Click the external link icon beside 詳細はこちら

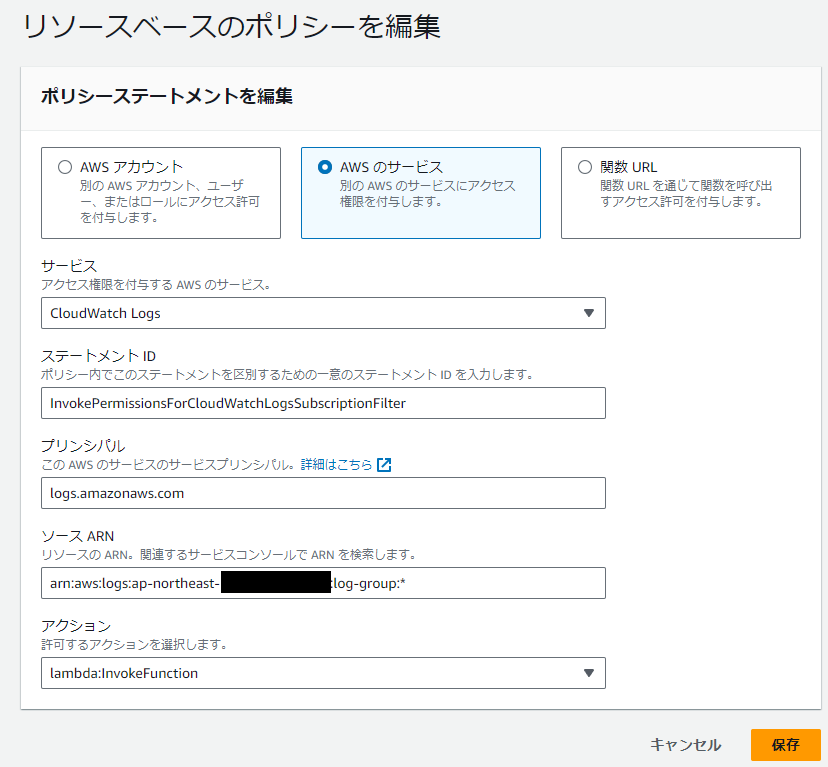pos(385,464)
